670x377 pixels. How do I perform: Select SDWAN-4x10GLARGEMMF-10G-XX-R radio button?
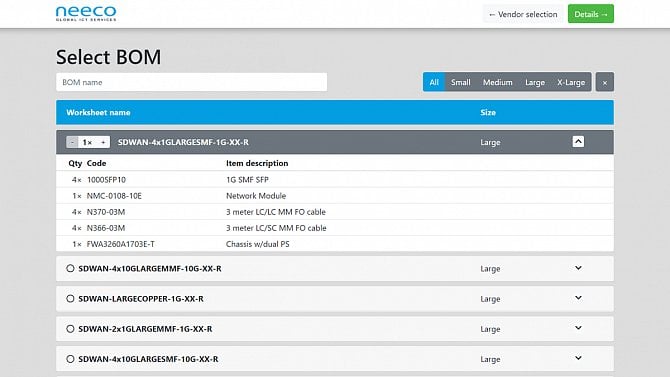click(70, 268)
